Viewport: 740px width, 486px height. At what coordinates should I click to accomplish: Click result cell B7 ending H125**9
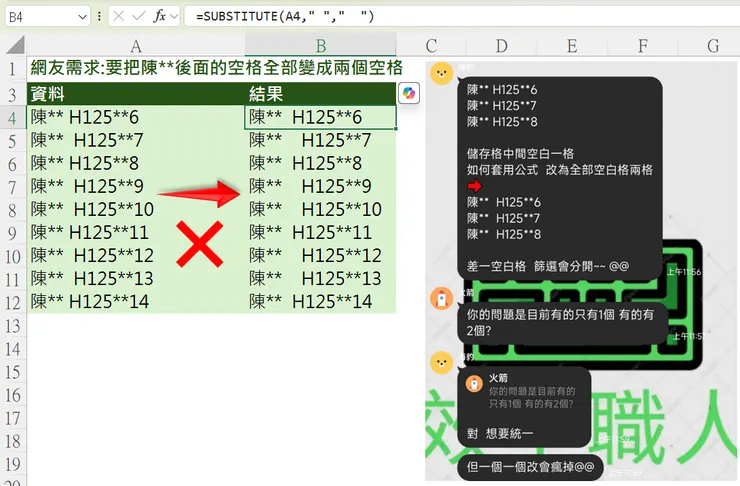coord(320,186)
